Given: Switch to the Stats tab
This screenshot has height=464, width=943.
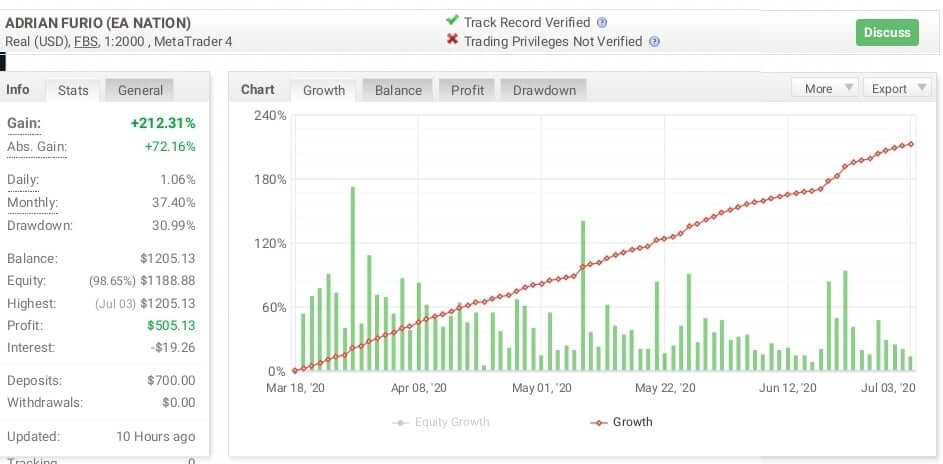Looking at the screenshot, I should coord(73,90).
